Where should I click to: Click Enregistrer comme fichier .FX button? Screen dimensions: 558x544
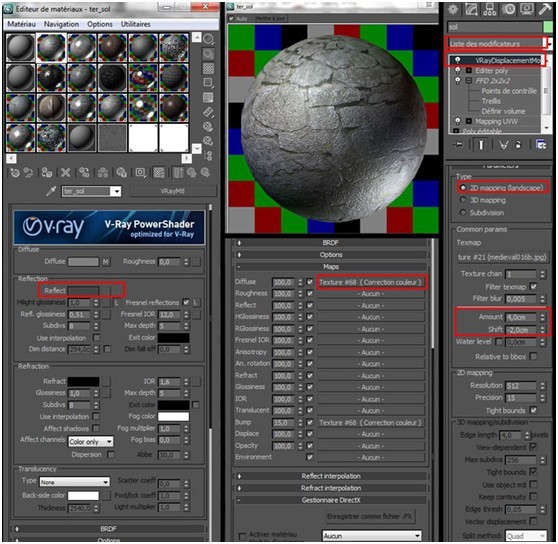pyautogui.click(x=370, y=516)
